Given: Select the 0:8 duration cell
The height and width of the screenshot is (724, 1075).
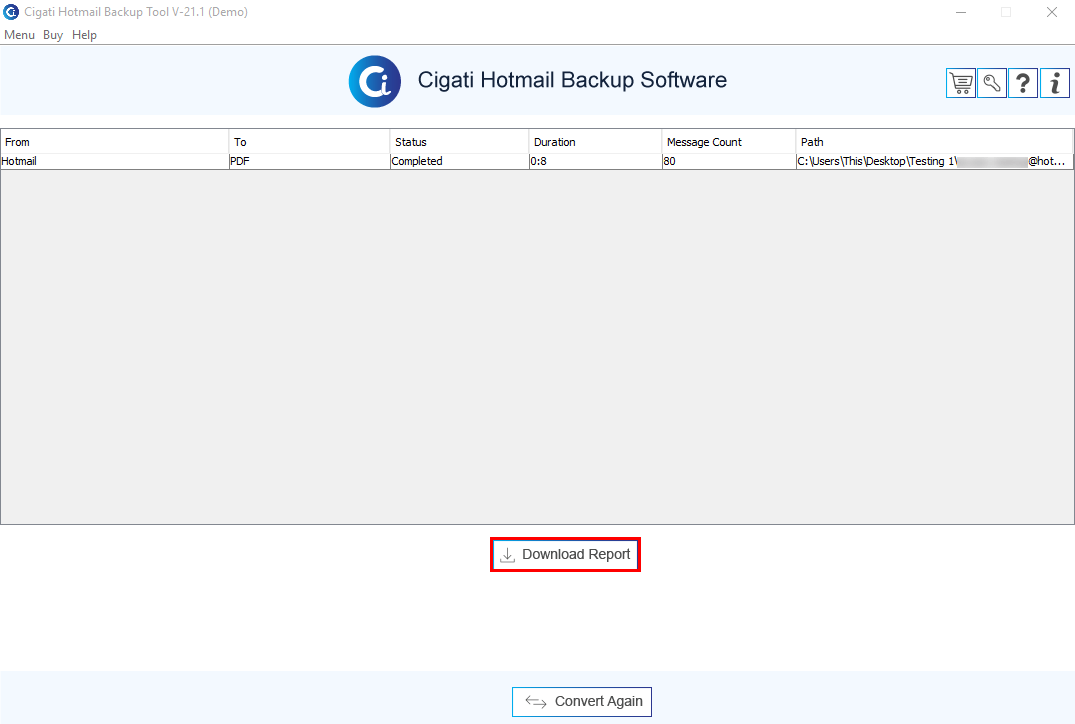Looking at the screenshot, I should (595, 161).
